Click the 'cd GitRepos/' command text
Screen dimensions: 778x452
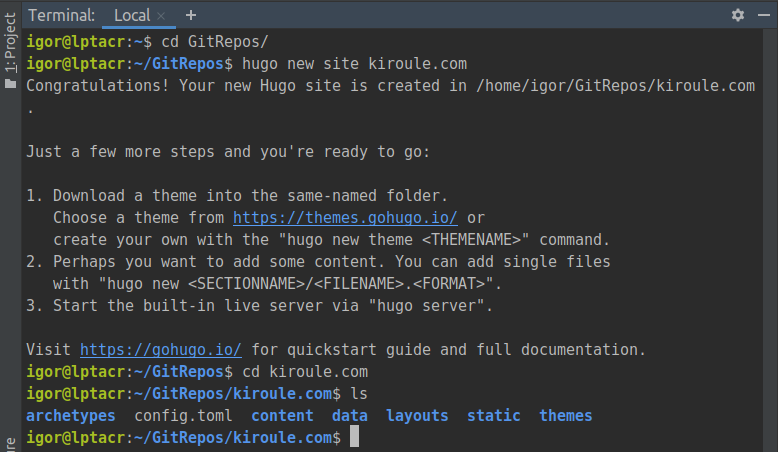(x=215, y=42)
